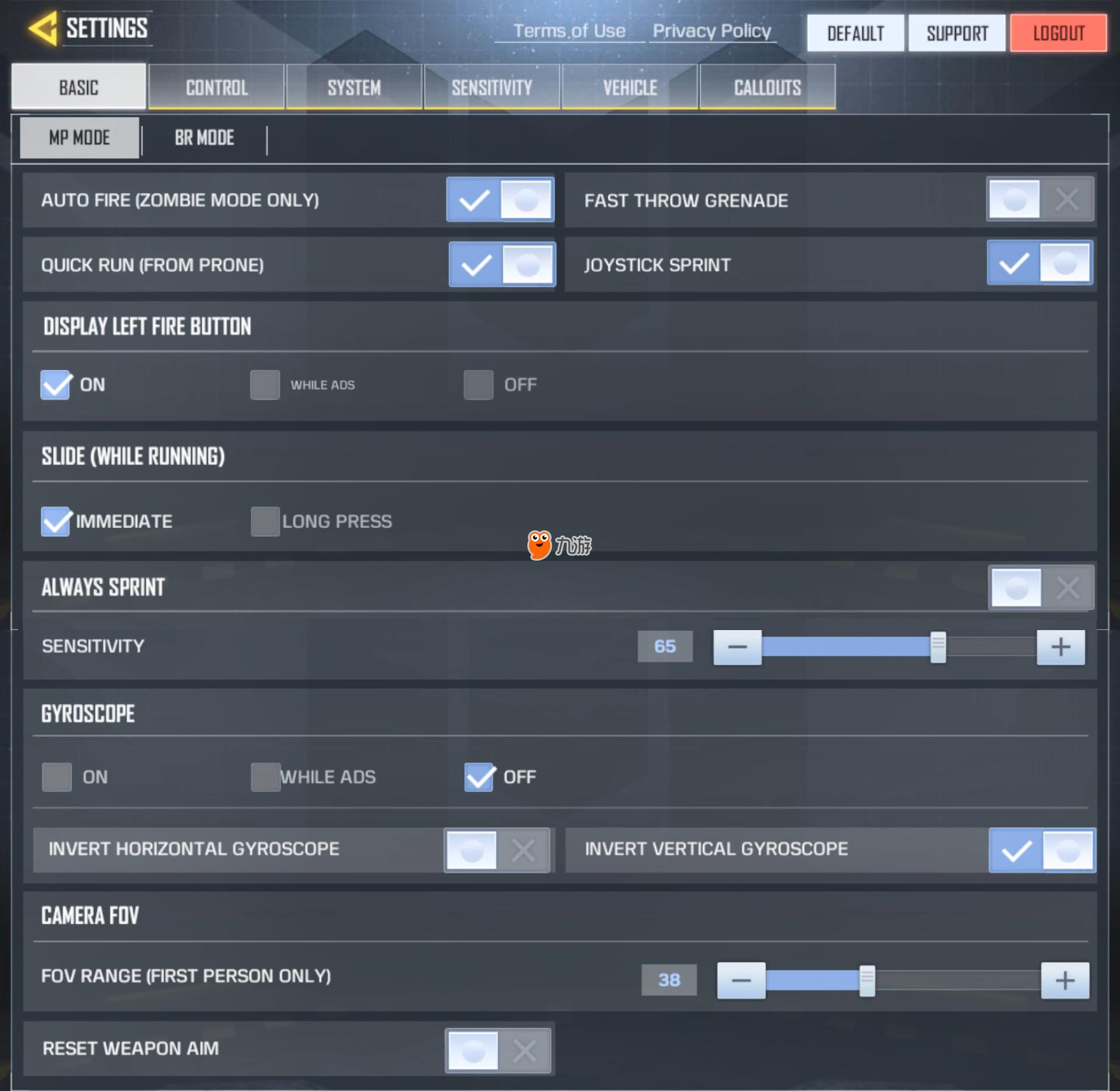This screenshot has width=1120, height=1091.
Task: Set Gyroscope to ON
Action: click(x=57, y=777)
